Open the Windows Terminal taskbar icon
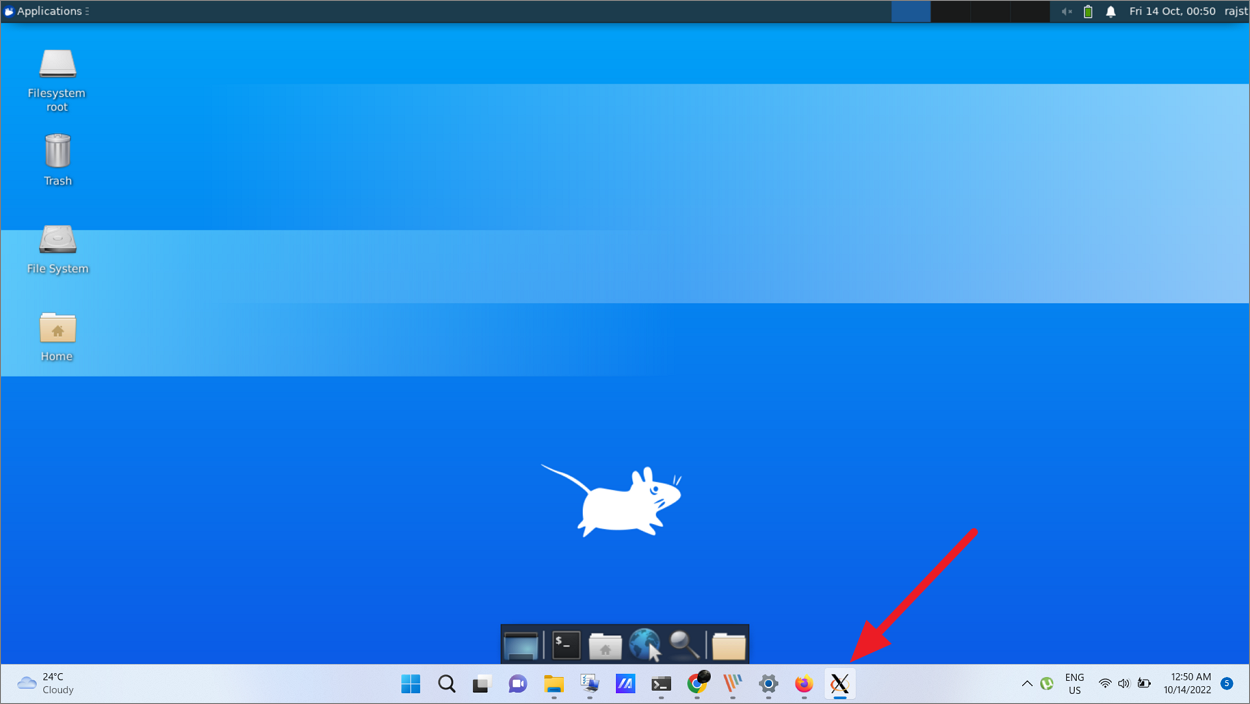The image size is (1250, 704). click(x=661, y=684)
